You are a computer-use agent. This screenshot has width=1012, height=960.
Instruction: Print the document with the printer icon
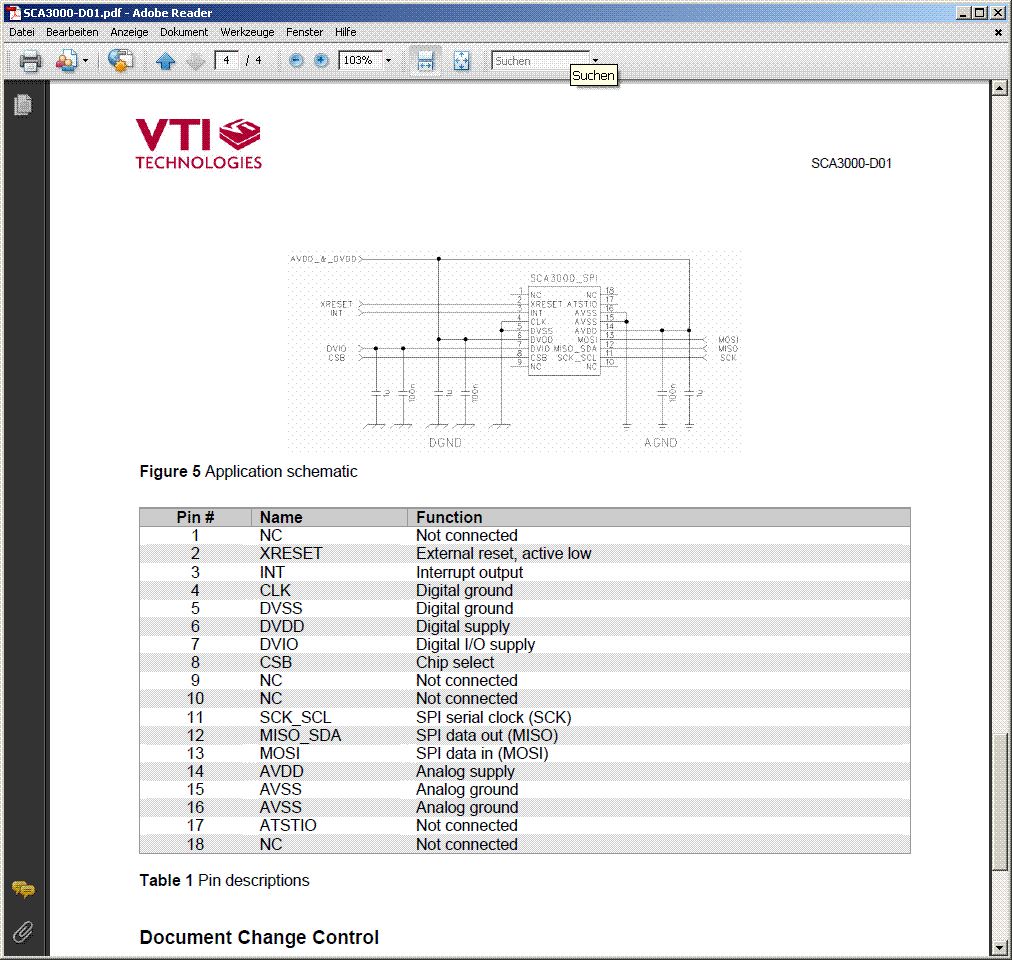click(x=30, y=61)
